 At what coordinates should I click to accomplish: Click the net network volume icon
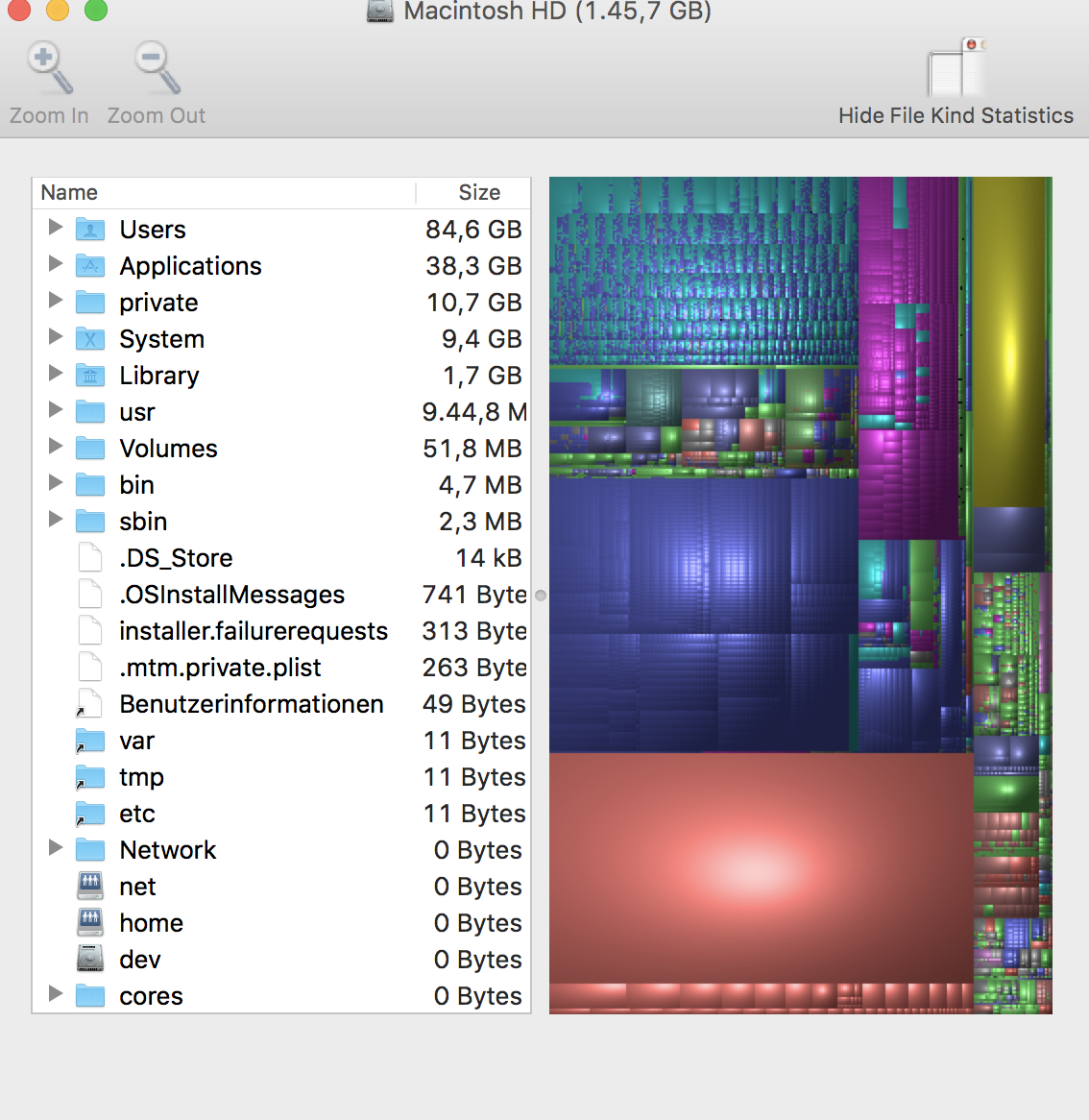tap(90, 887)
